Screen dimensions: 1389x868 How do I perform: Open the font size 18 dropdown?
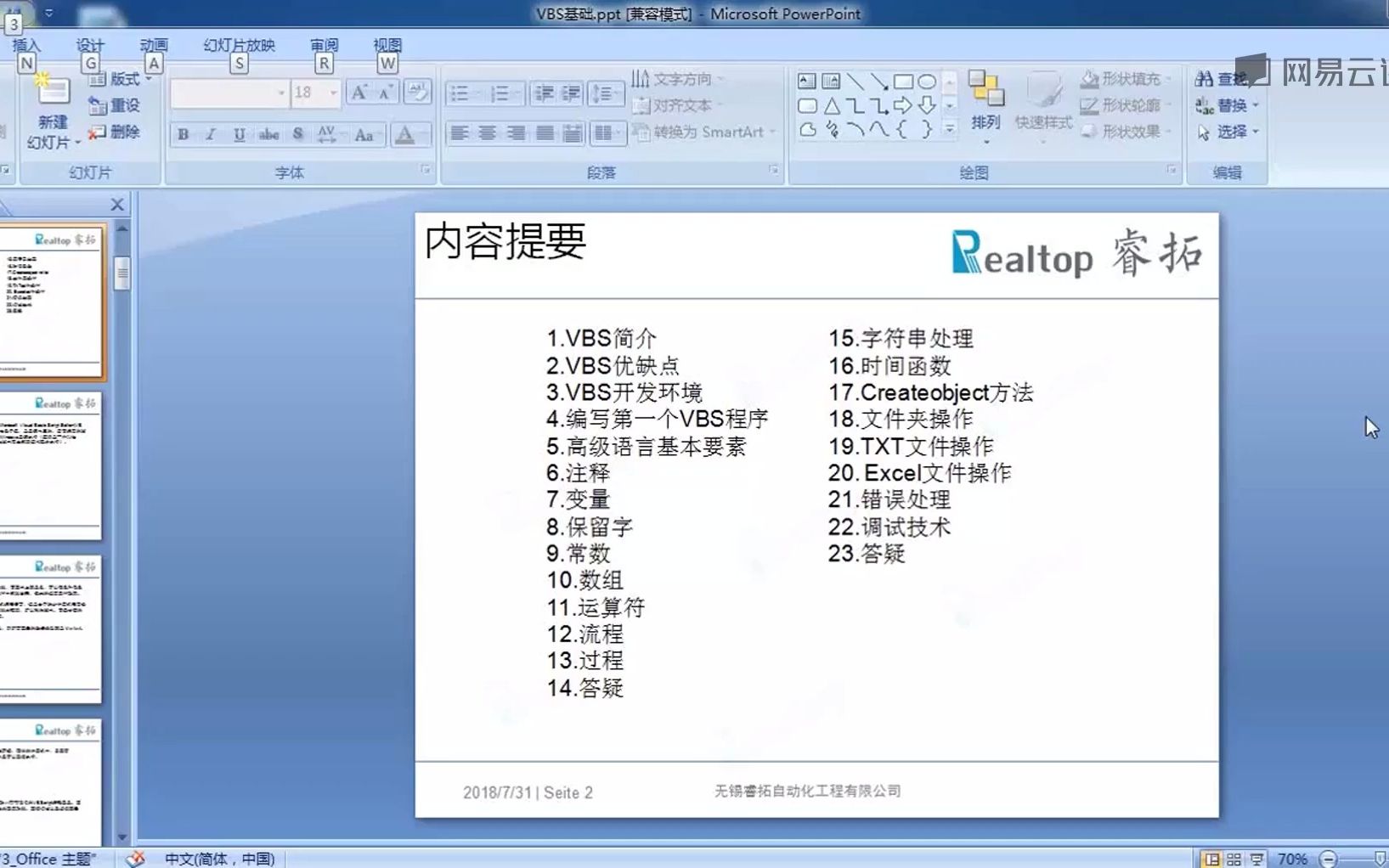pyautogui.click(x=315, y=93)
